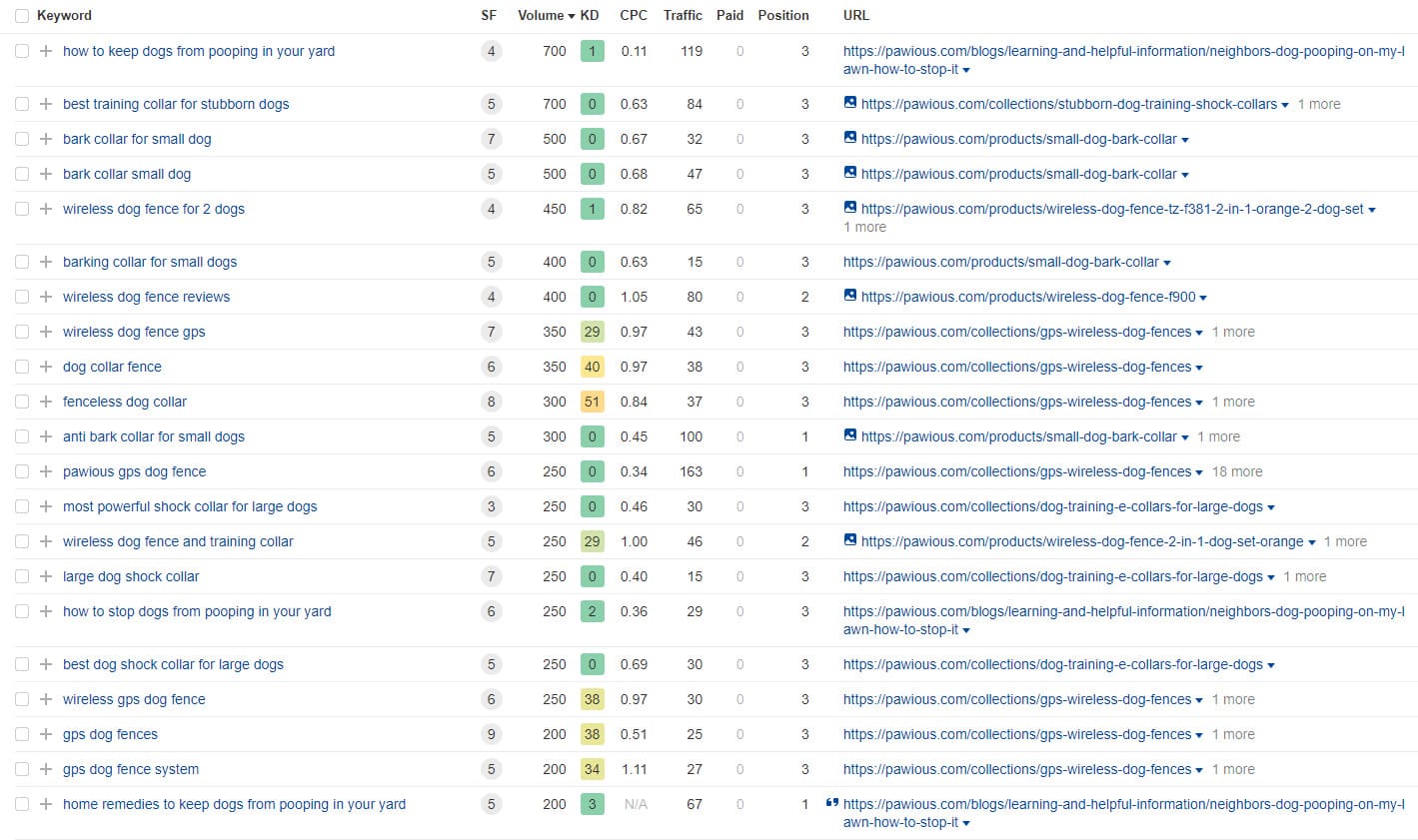Sort by Position column header
The height and width of the screenshot is (840, 1418).
783,15
